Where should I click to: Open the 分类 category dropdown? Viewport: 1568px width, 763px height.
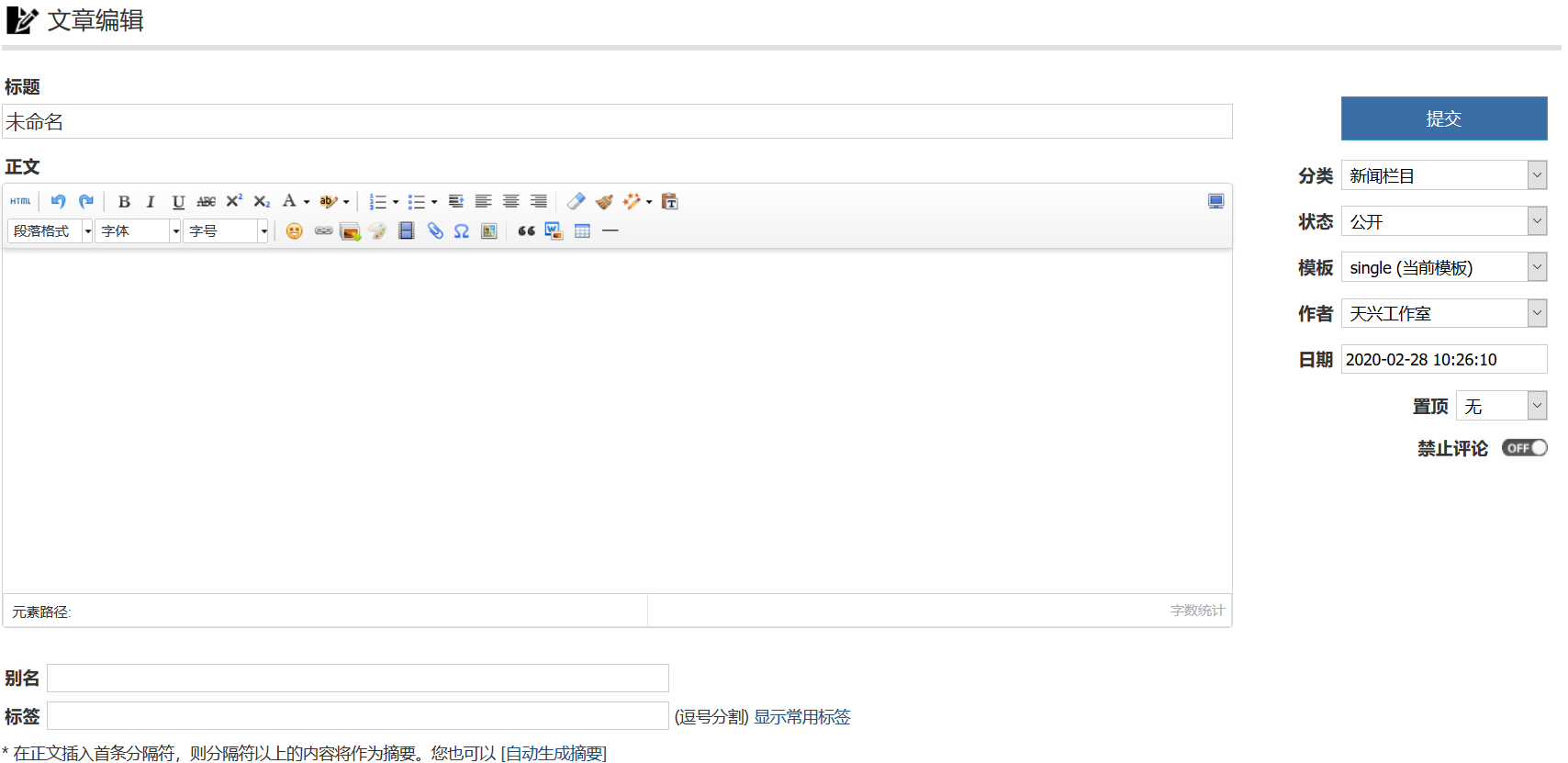click(x=1444, y=175)
